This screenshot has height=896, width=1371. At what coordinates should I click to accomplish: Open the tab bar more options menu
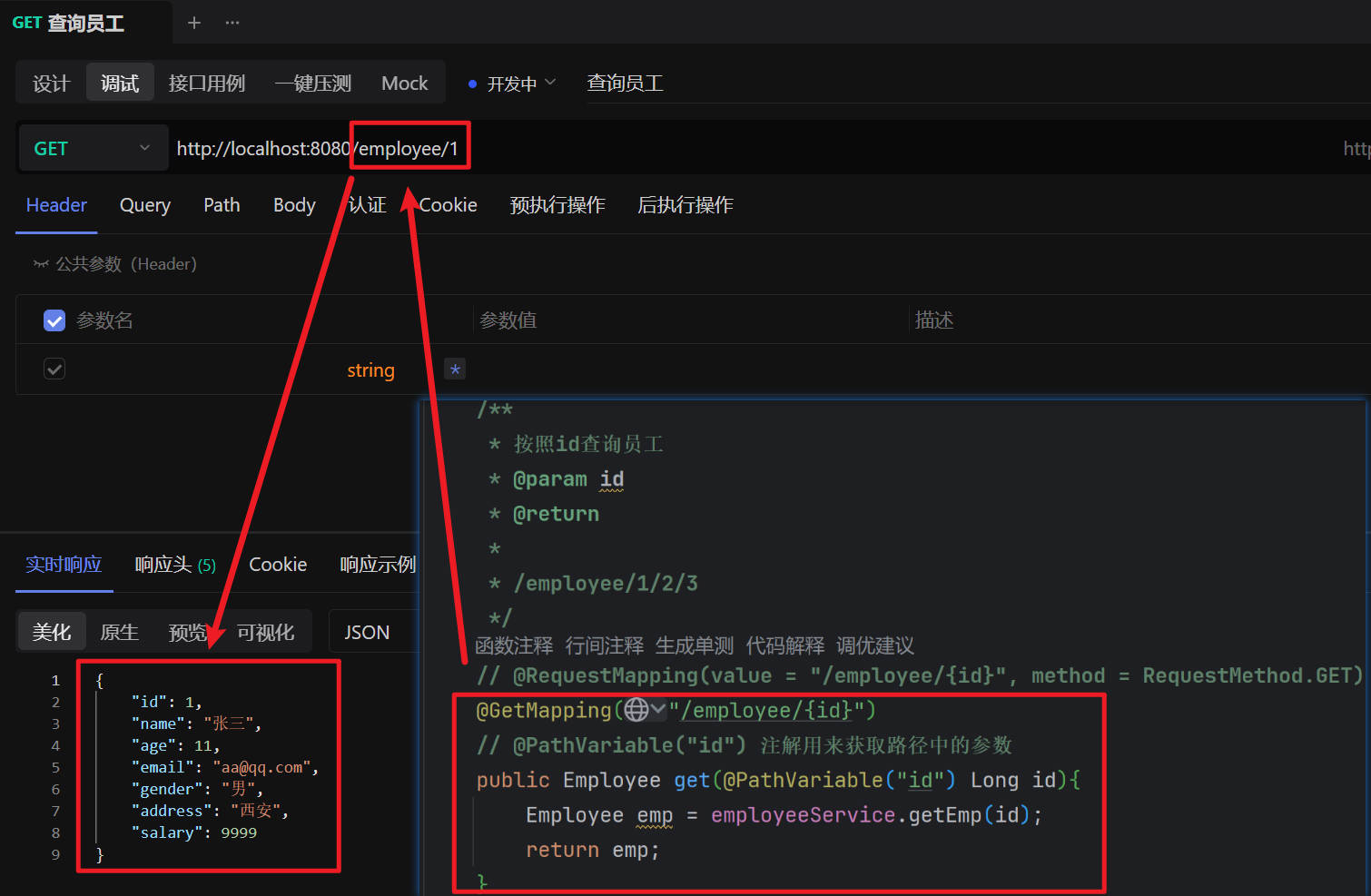[x=232, y=23]
